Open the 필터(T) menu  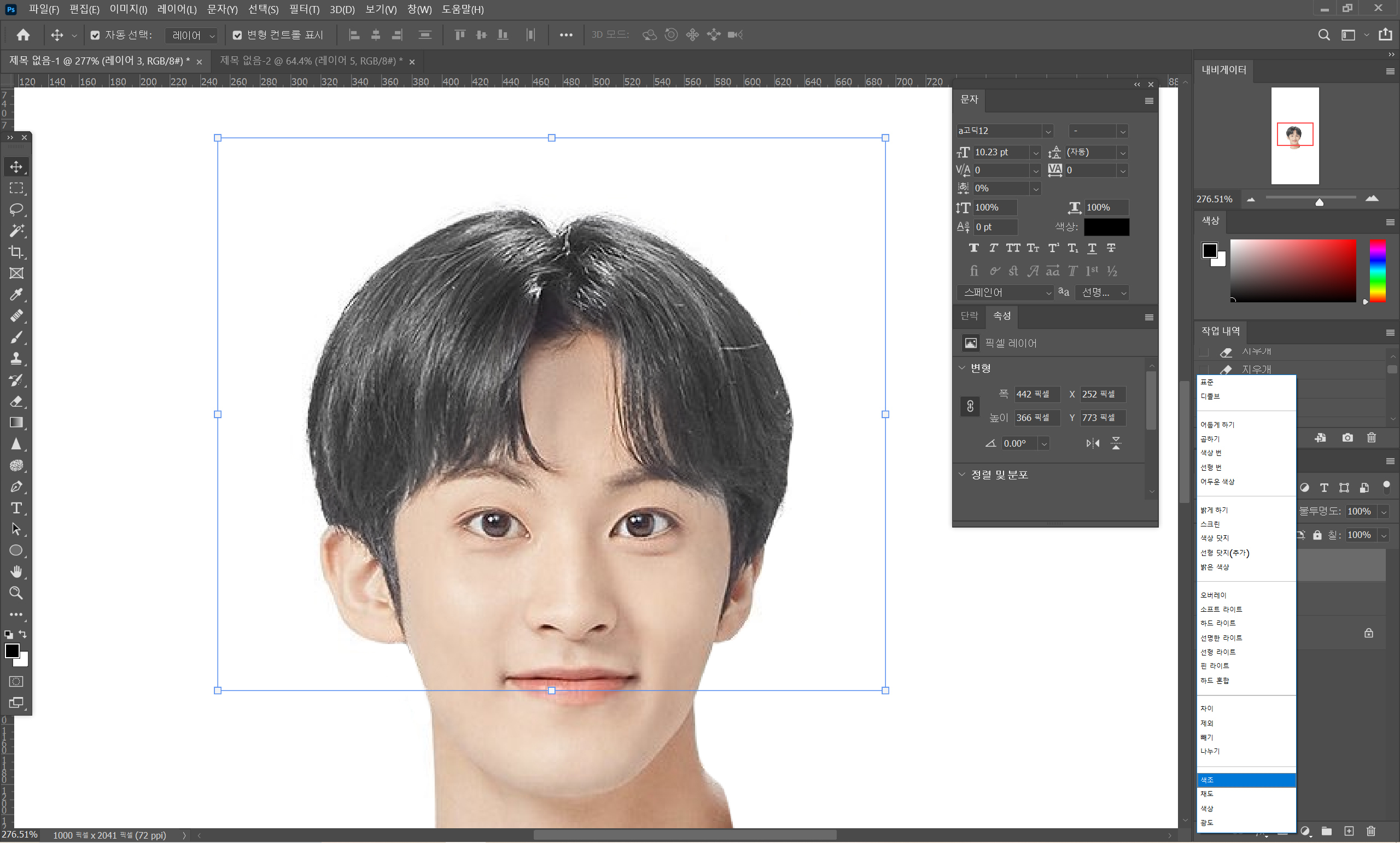click(x=304, y=9)
